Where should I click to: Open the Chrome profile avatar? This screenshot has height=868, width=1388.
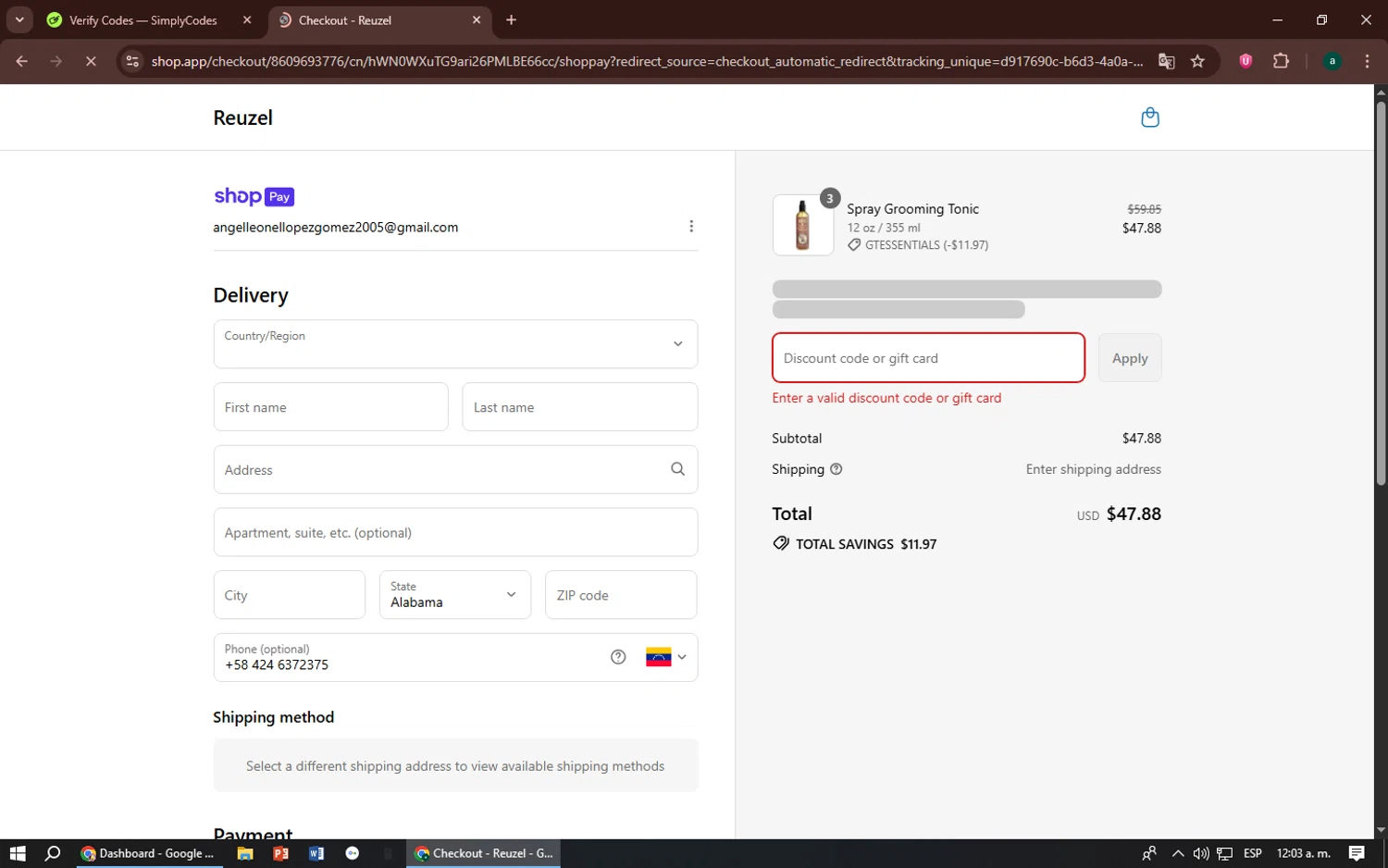point(1332,61)
